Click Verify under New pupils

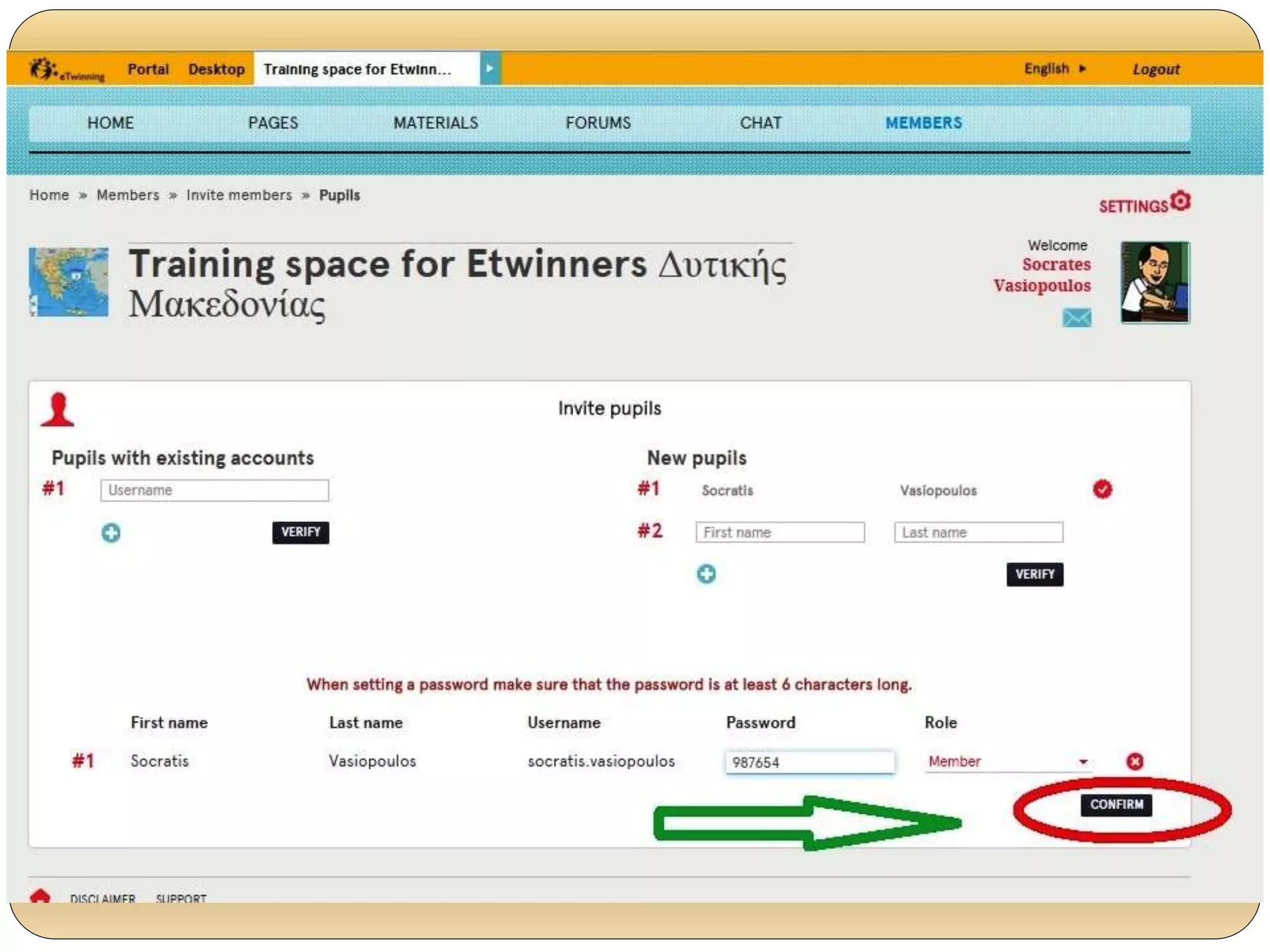pos(1034,574)
